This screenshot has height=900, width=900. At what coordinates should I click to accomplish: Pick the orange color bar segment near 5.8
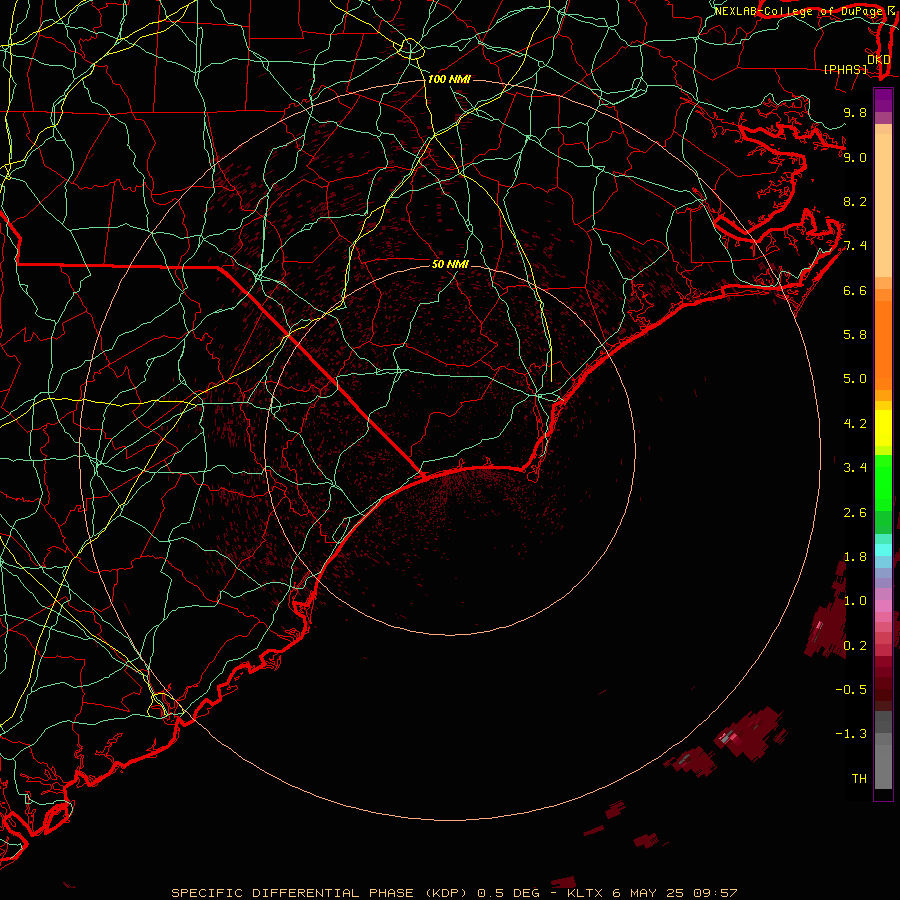[883, 346]
